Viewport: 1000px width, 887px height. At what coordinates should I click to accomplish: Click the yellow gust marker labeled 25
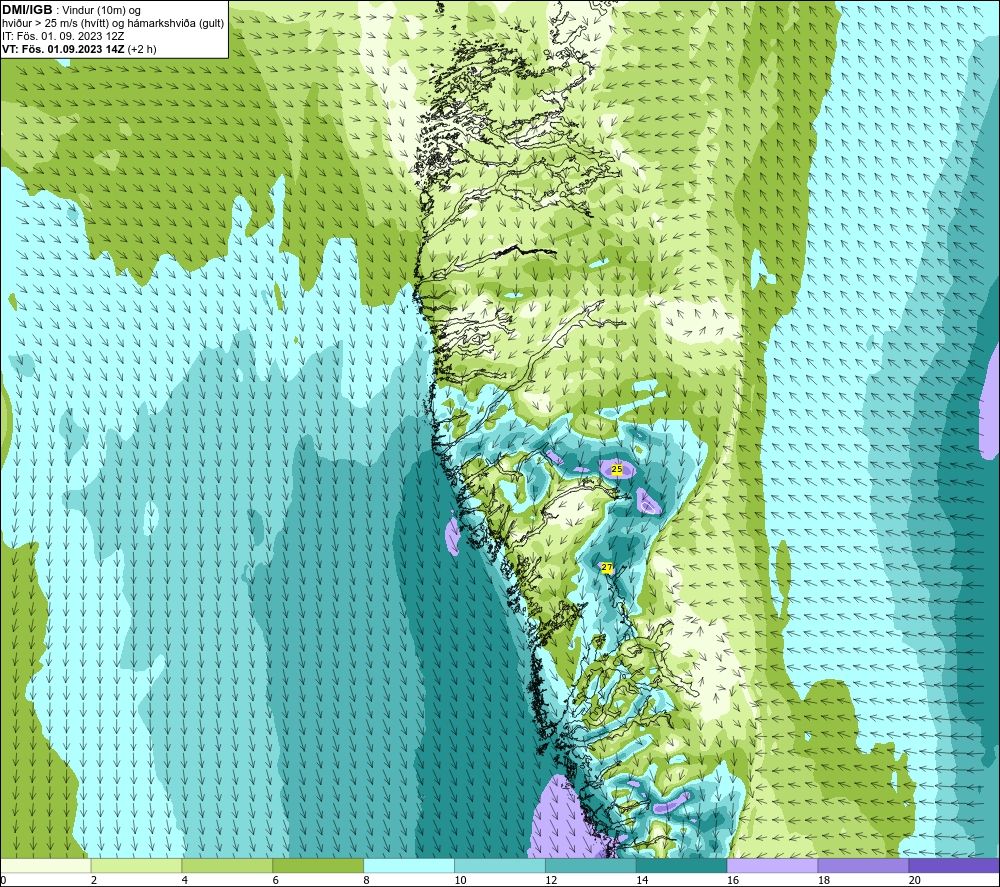coord(617,469)
